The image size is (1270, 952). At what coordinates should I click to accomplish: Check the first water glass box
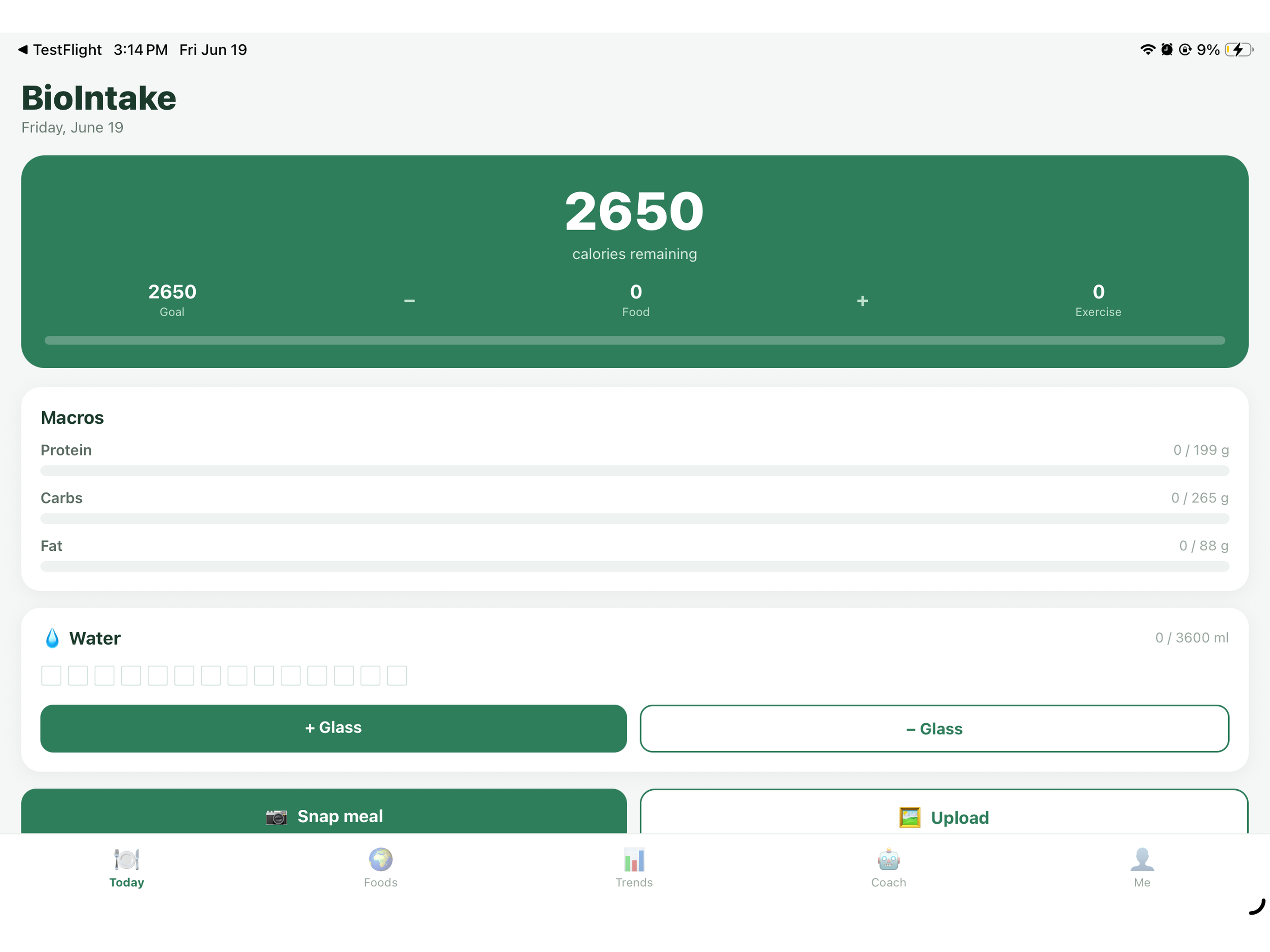click(51, 675)
